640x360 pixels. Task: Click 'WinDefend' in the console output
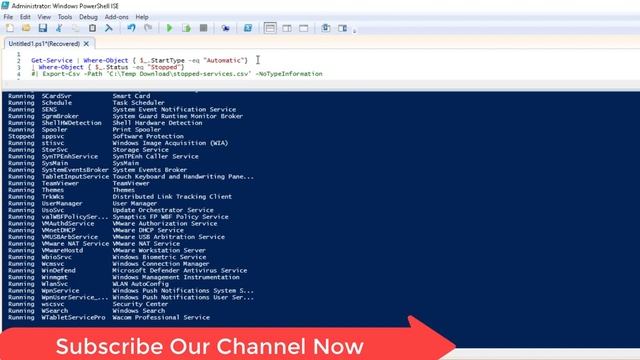(x=58, y=270)
